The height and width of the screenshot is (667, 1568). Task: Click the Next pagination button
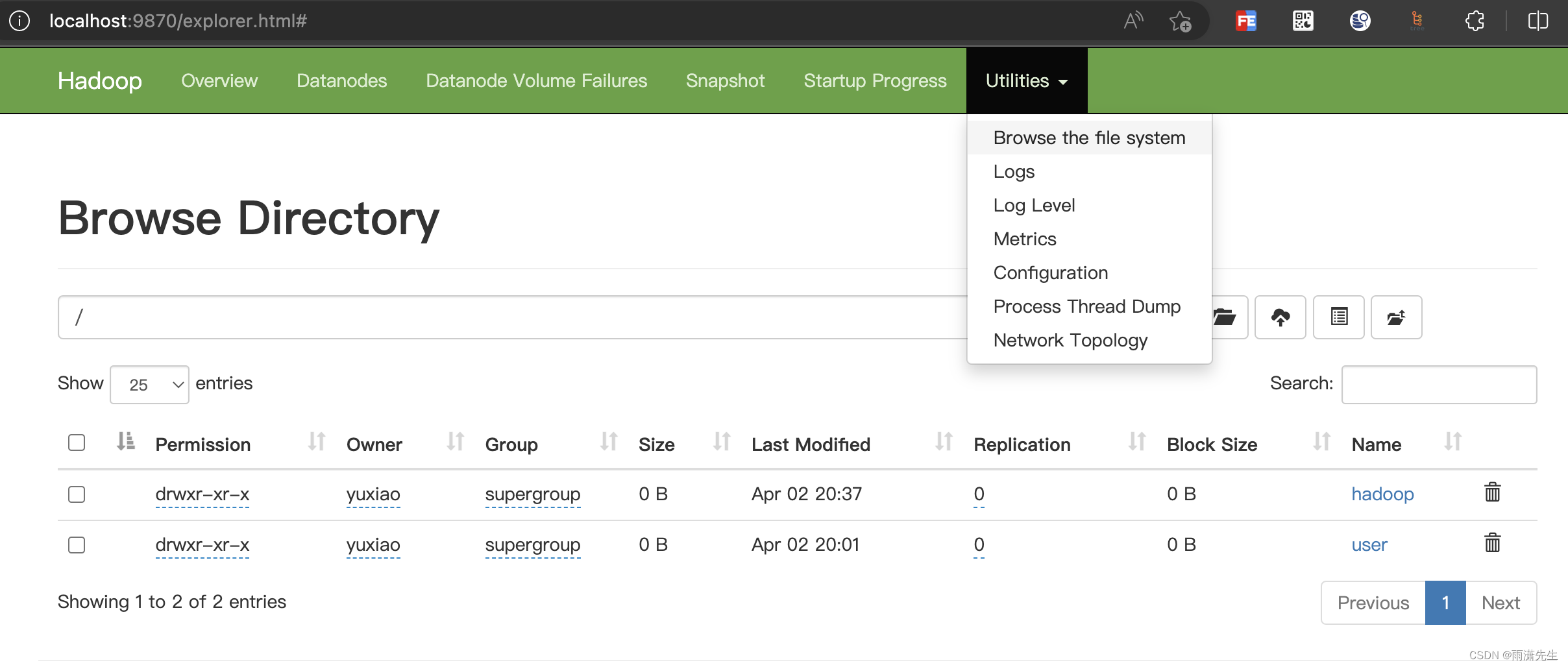click(x=1501, y=603)
